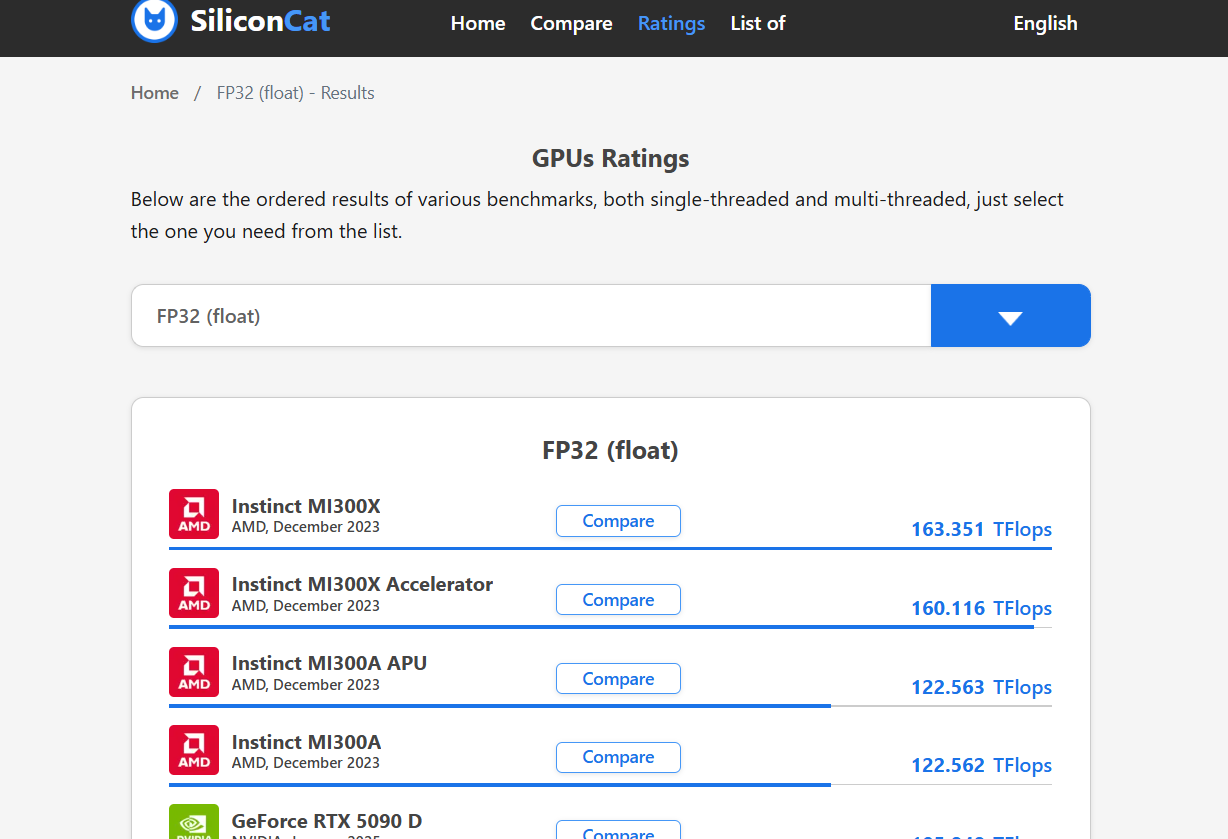The width and height of the screenshot is (1228, 839).
Task: Click the AMD icon beside Instinct MI300X Accelerator
Action: (194, 593)
